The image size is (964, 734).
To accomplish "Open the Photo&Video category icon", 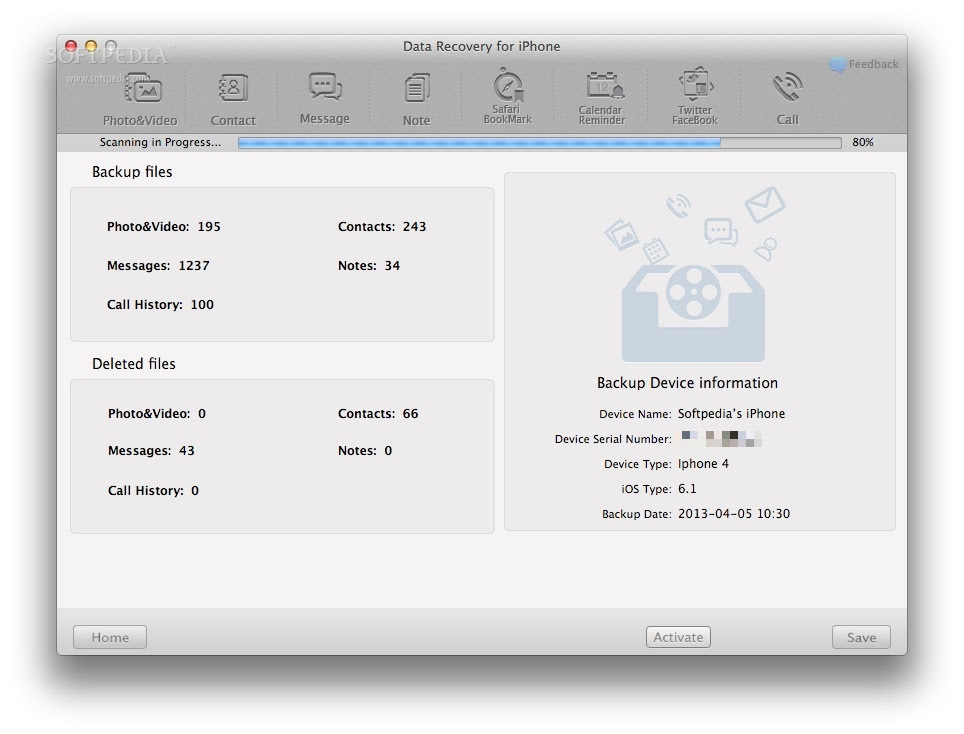I will point(143,90).
